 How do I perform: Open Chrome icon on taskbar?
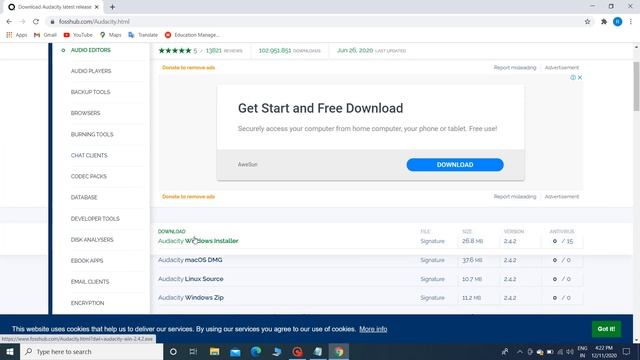pyautogui.click(x=339, y=352)
